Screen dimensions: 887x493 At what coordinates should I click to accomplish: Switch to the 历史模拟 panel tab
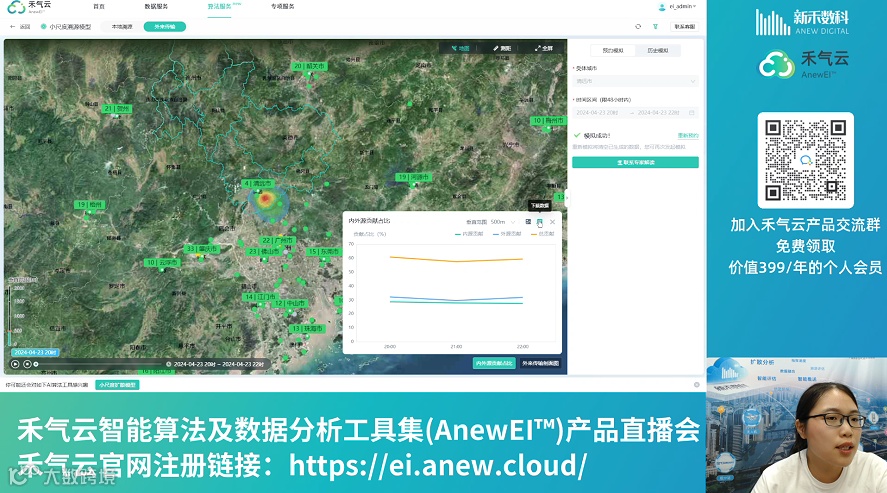(x=657, y=50)
